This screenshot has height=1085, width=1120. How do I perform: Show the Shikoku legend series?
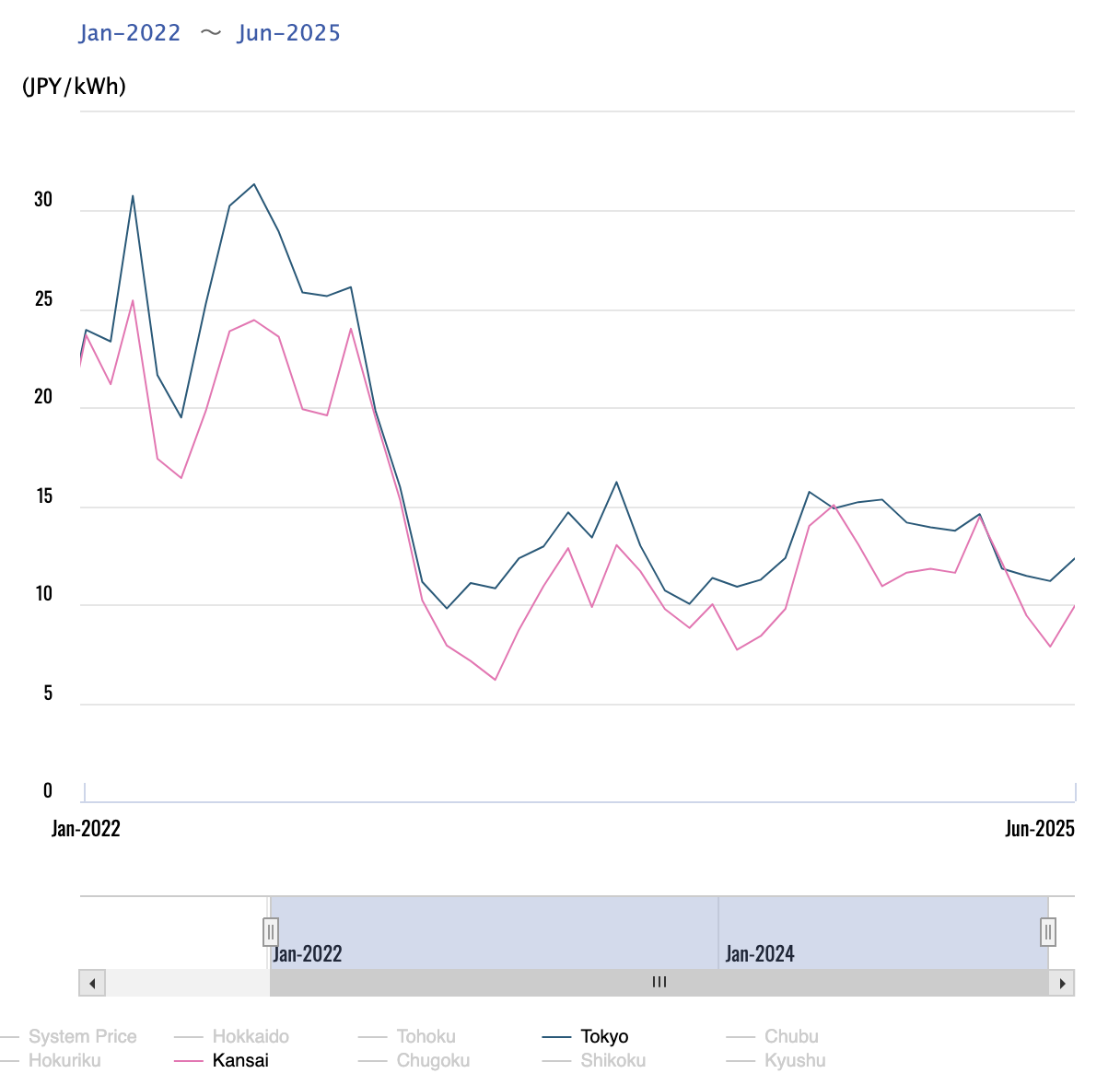612,1060
